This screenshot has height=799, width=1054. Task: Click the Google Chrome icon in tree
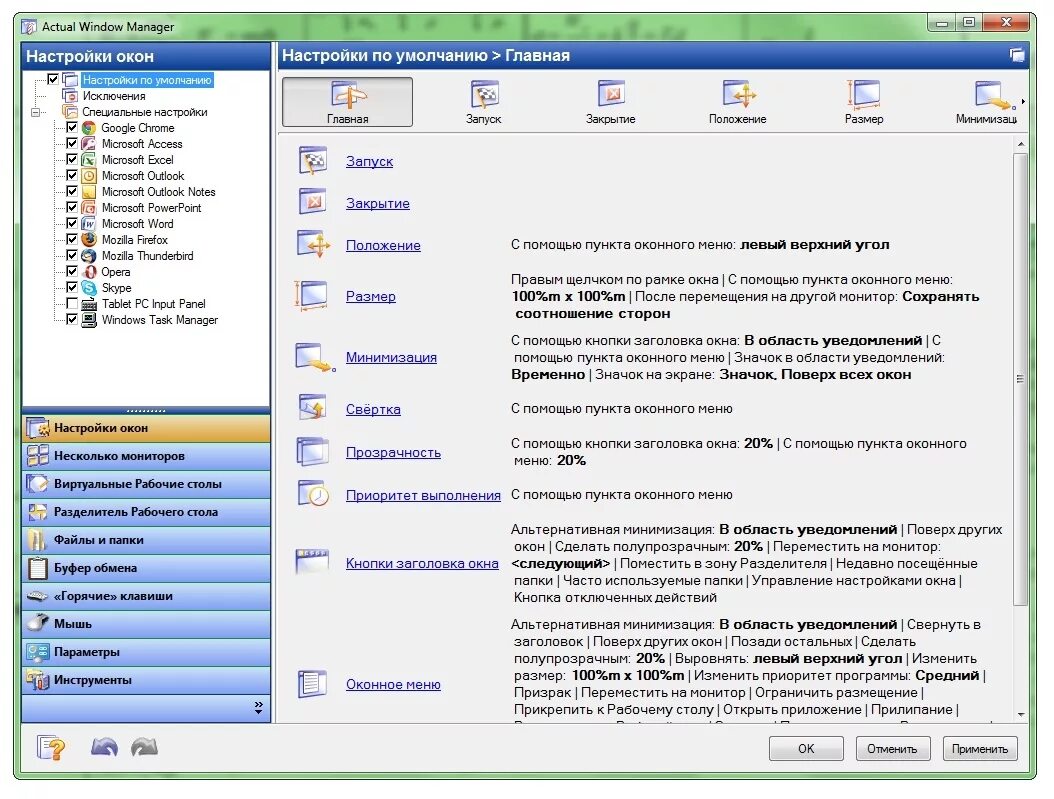[x=89, y=128]
